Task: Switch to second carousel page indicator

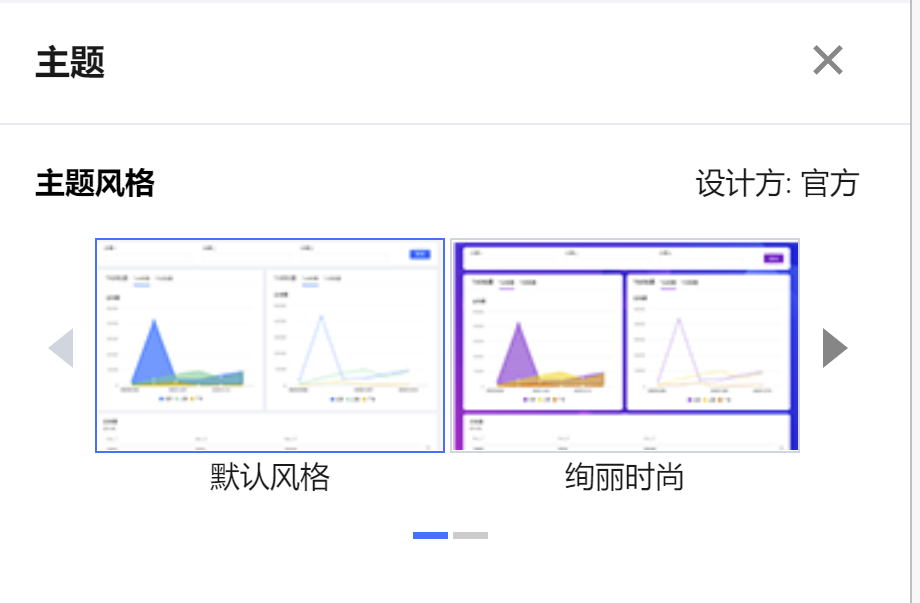Action: pyautogui.click(x=471, y=536)
